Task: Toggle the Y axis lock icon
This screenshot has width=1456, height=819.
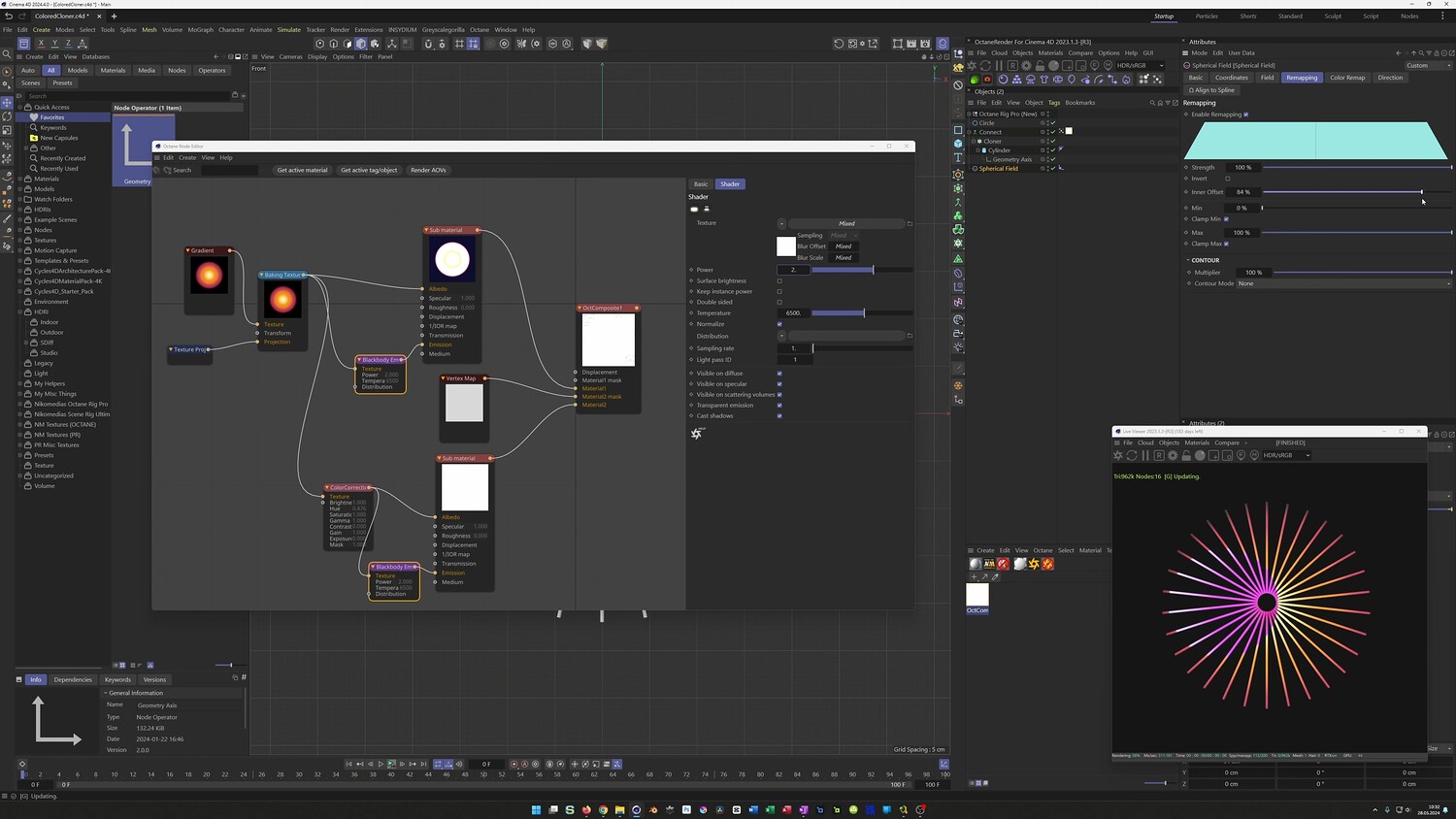Action: [54, 44]
